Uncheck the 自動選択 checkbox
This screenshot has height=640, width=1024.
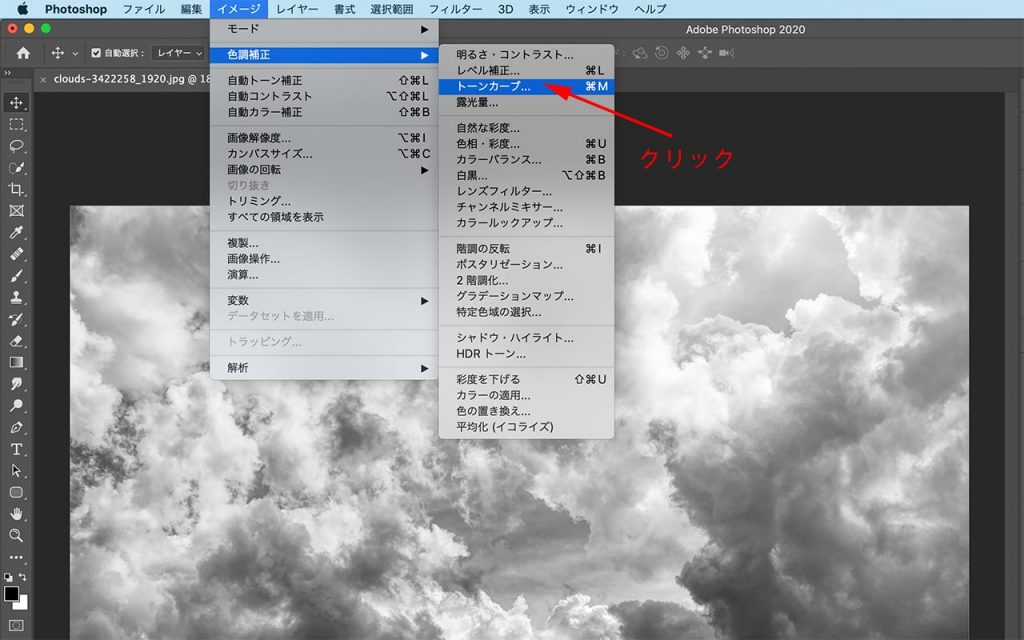coord(96,53)
